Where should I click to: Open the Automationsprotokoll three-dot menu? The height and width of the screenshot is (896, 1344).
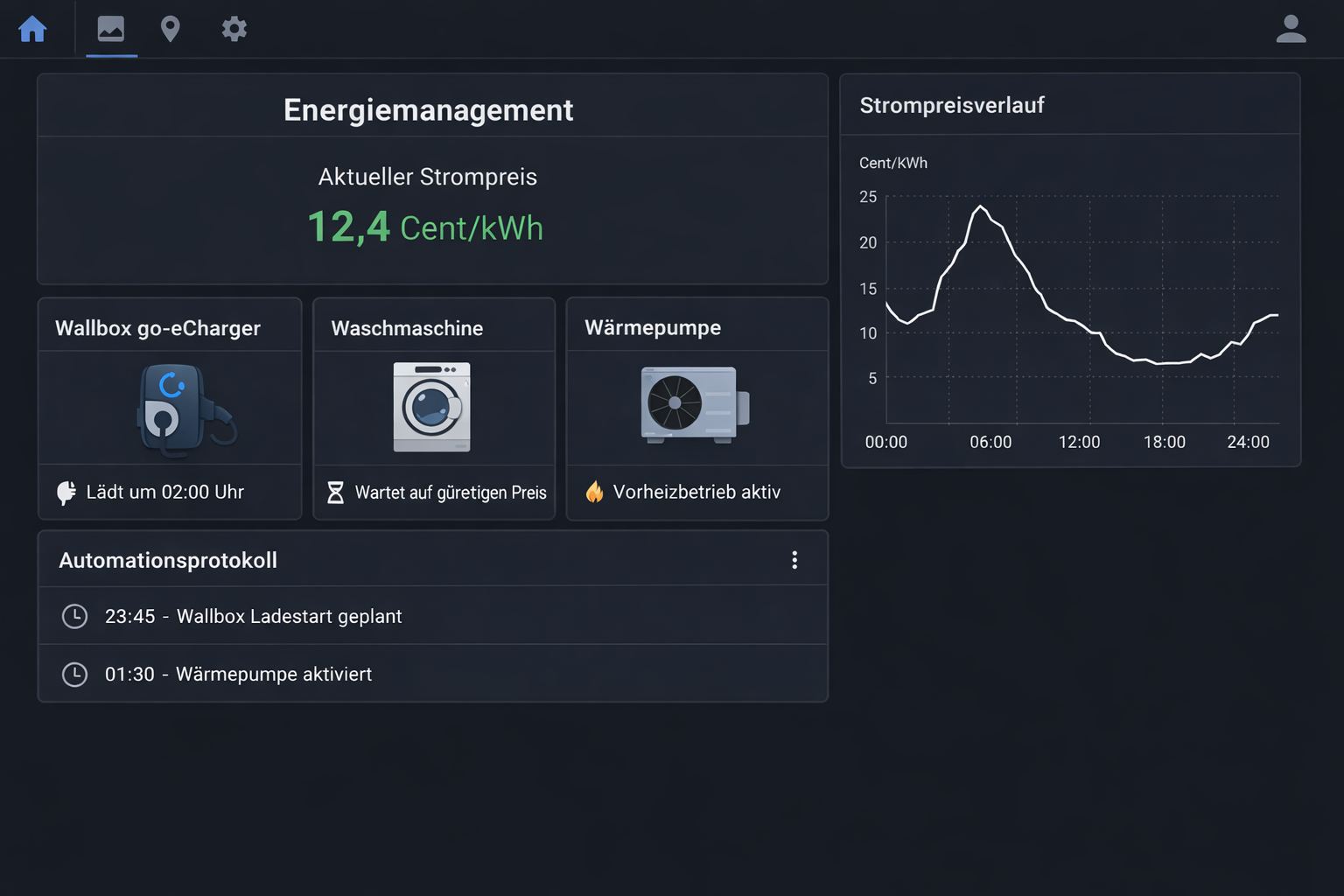pos(794,559)
